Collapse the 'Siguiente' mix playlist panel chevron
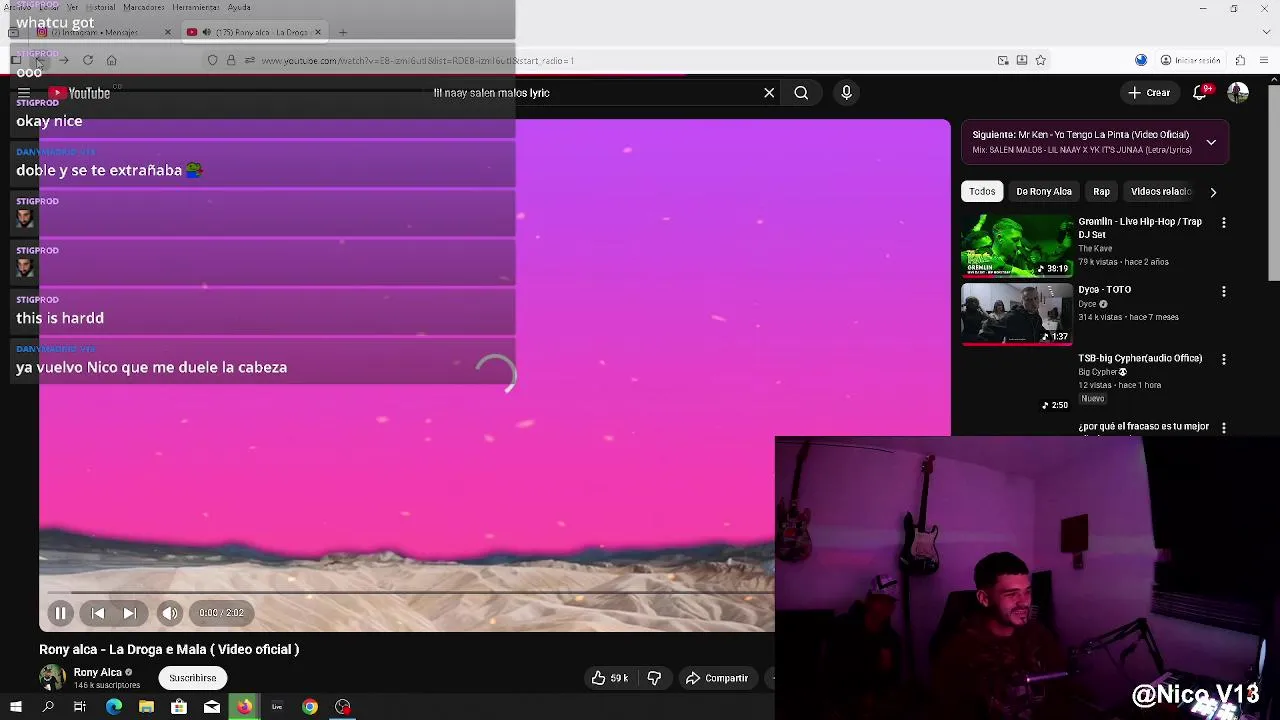1280x720 pixels. (1211, 142)
